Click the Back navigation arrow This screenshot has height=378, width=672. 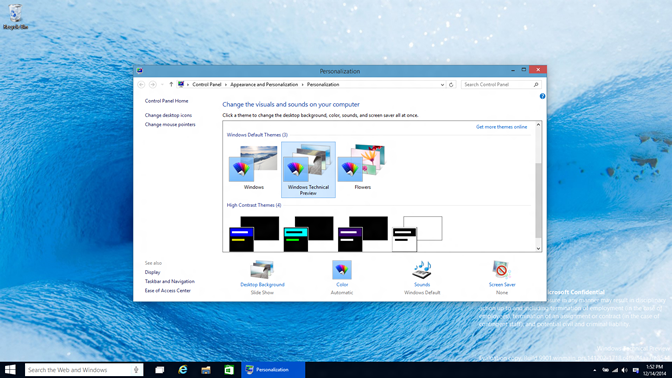click(141, 85)
